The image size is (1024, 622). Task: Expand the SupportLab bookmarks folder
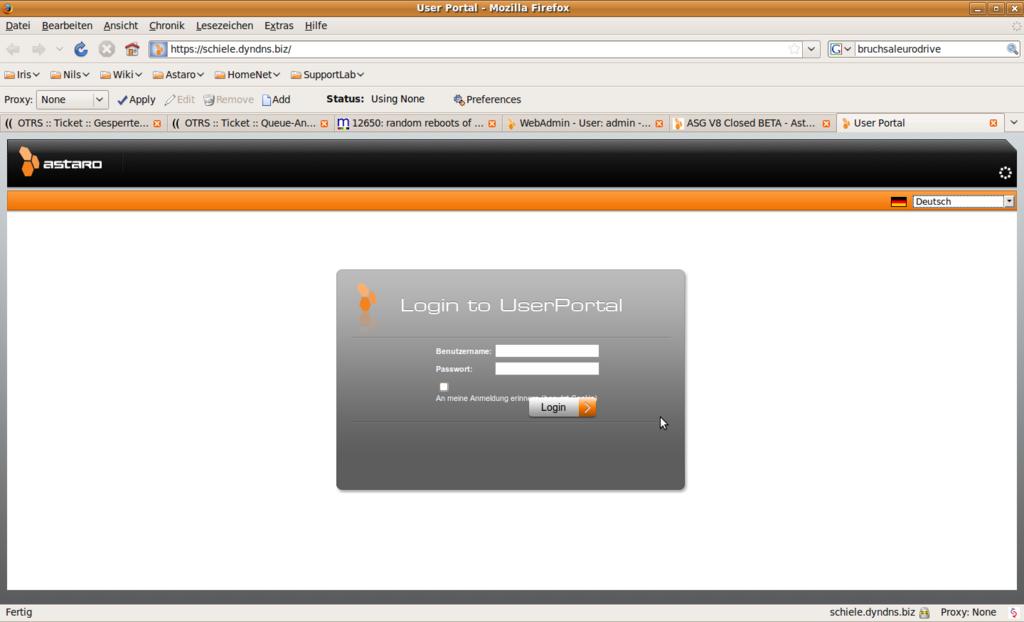(327, 74)
